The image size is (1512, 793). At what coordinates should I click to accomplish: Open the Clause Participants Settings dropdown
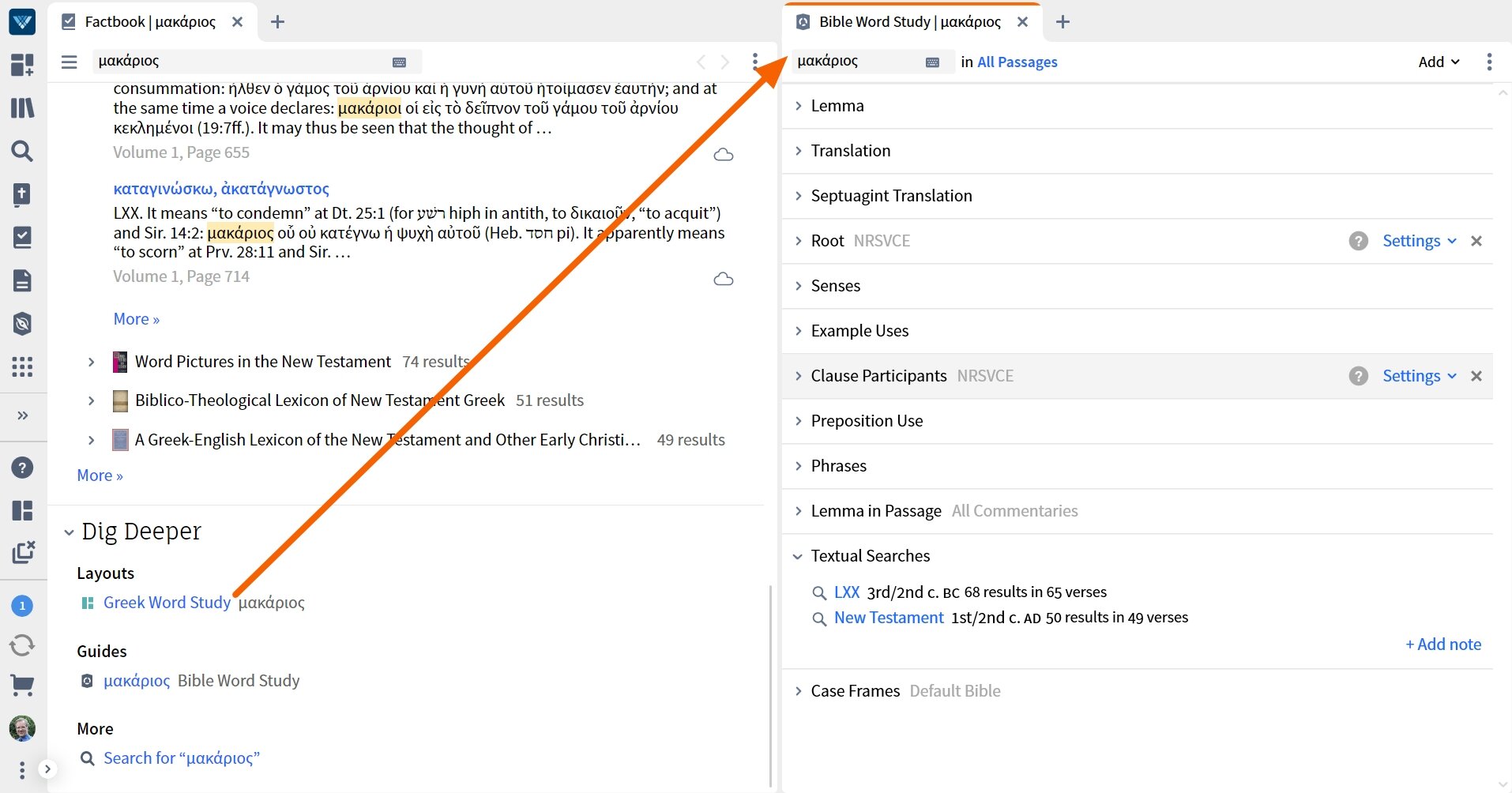(1419, 376)
